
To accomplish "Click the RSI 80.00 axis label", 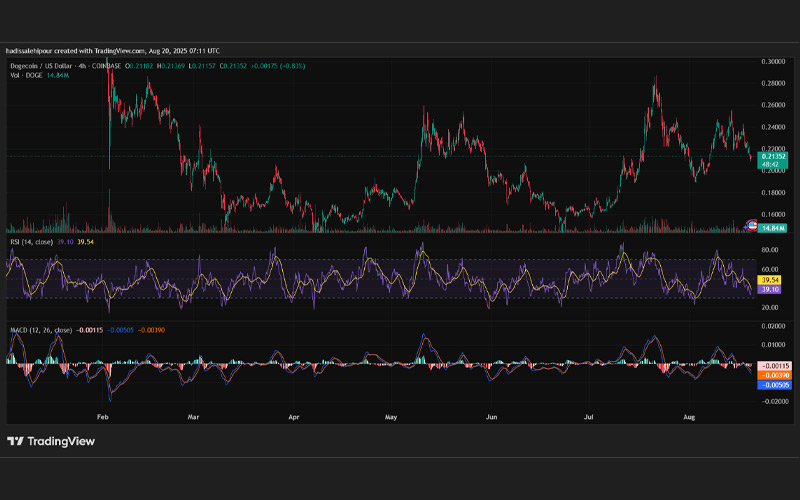I will click(770, 250).
